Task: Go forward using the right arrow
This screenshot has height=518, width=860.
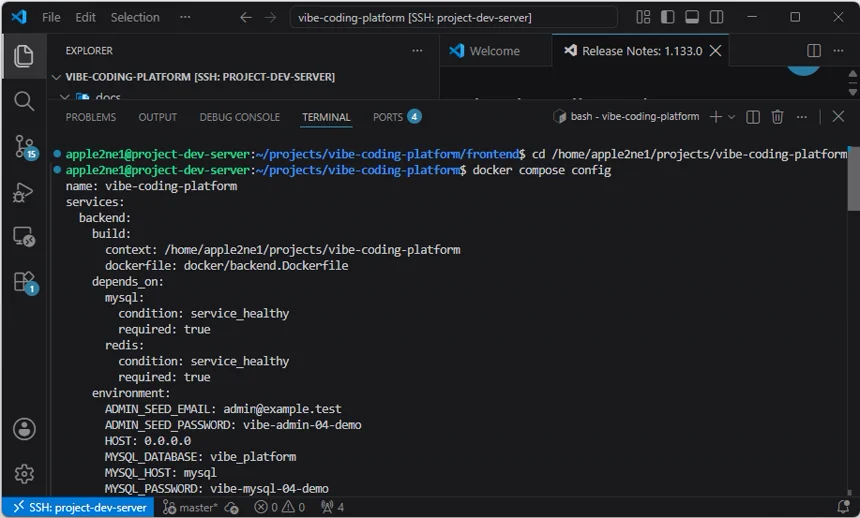Action: 270,18
